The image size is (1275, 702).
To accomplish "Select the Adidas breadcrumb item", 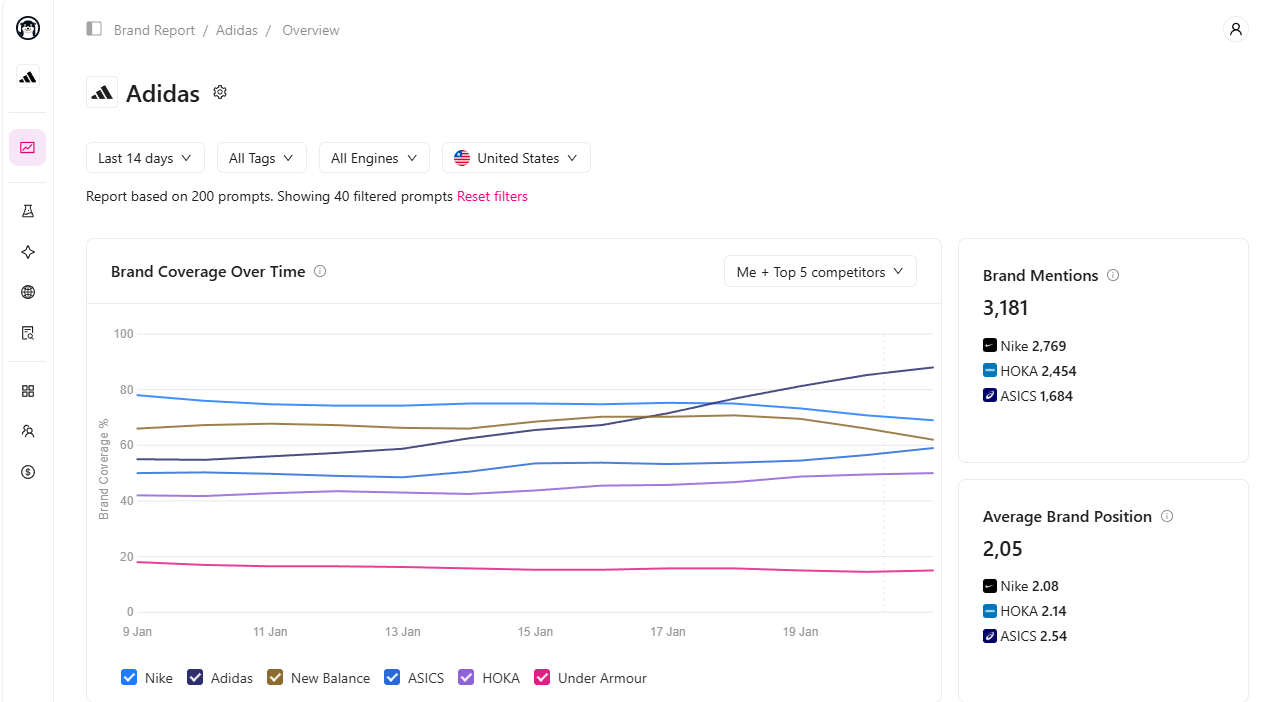I will coord(237,30).
